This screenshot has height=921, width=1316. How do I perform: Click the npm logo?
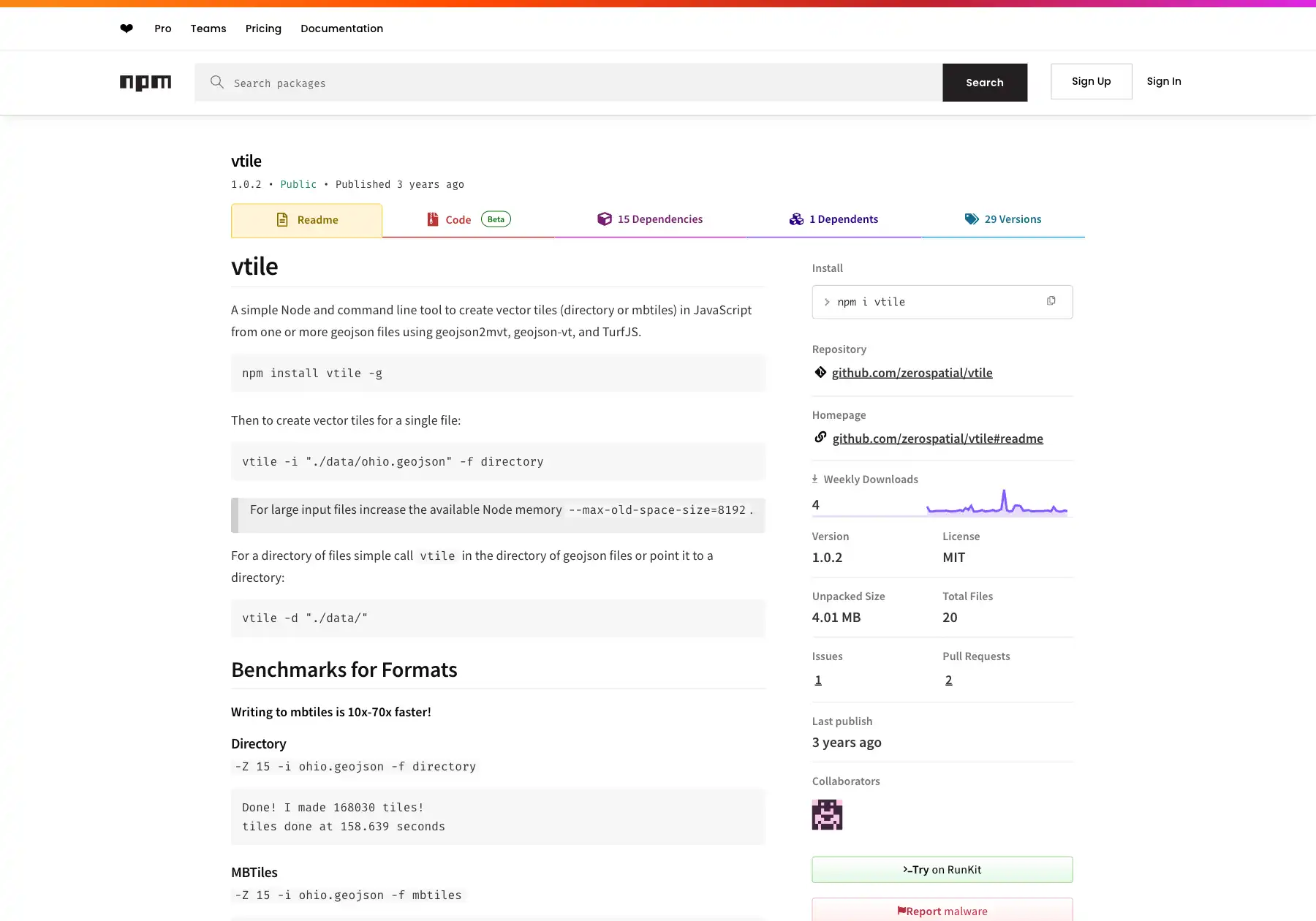[x=145, y=83]
